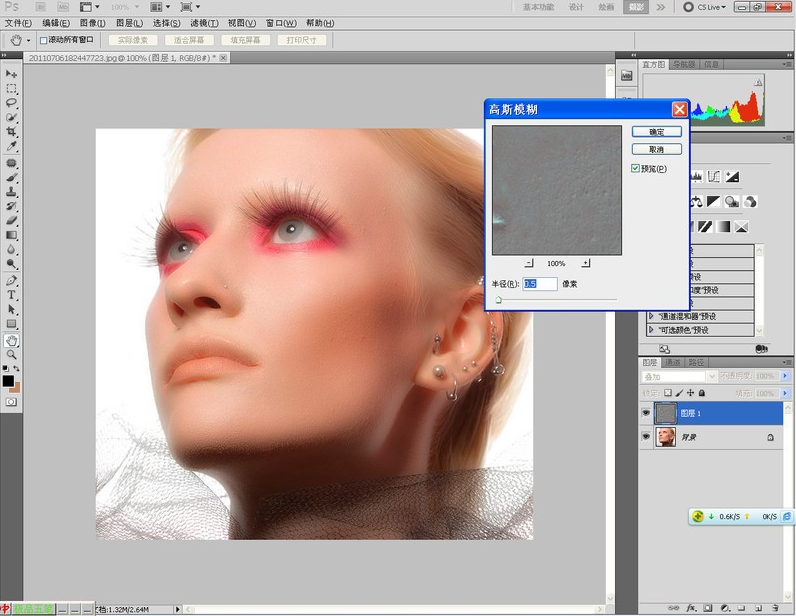Select the Move tool
The height and width of the screenshot is (616, 796).
(x=11, y=75)
